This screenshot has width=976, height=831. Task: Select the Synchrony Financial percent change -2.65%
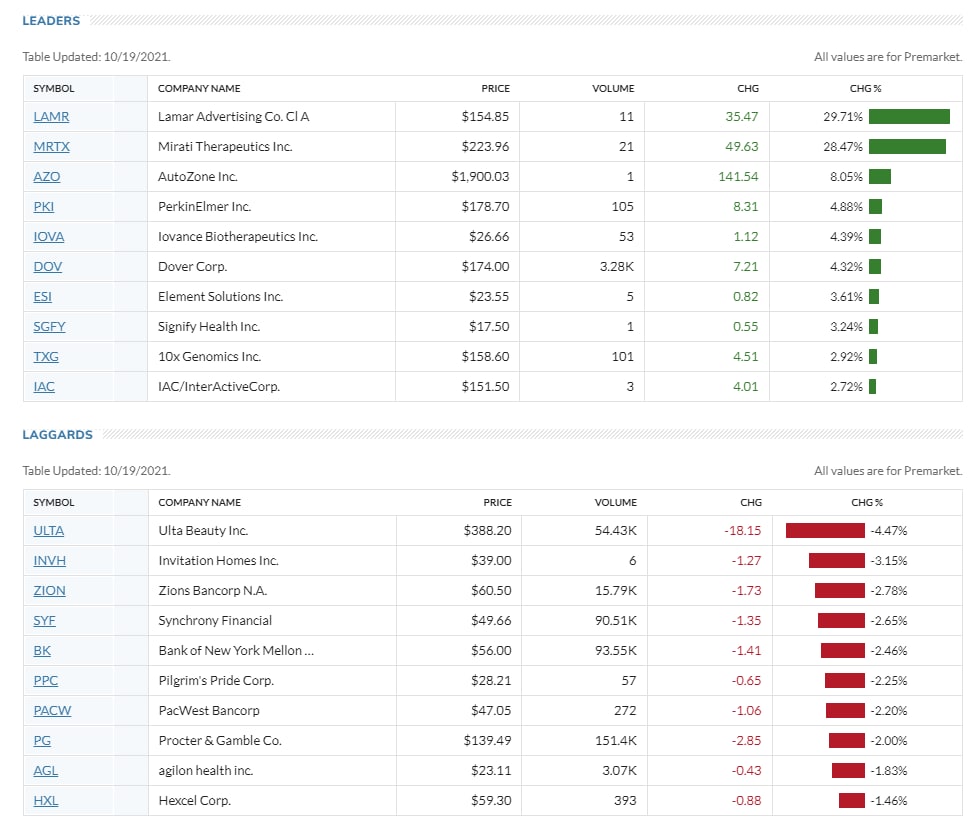889,621
